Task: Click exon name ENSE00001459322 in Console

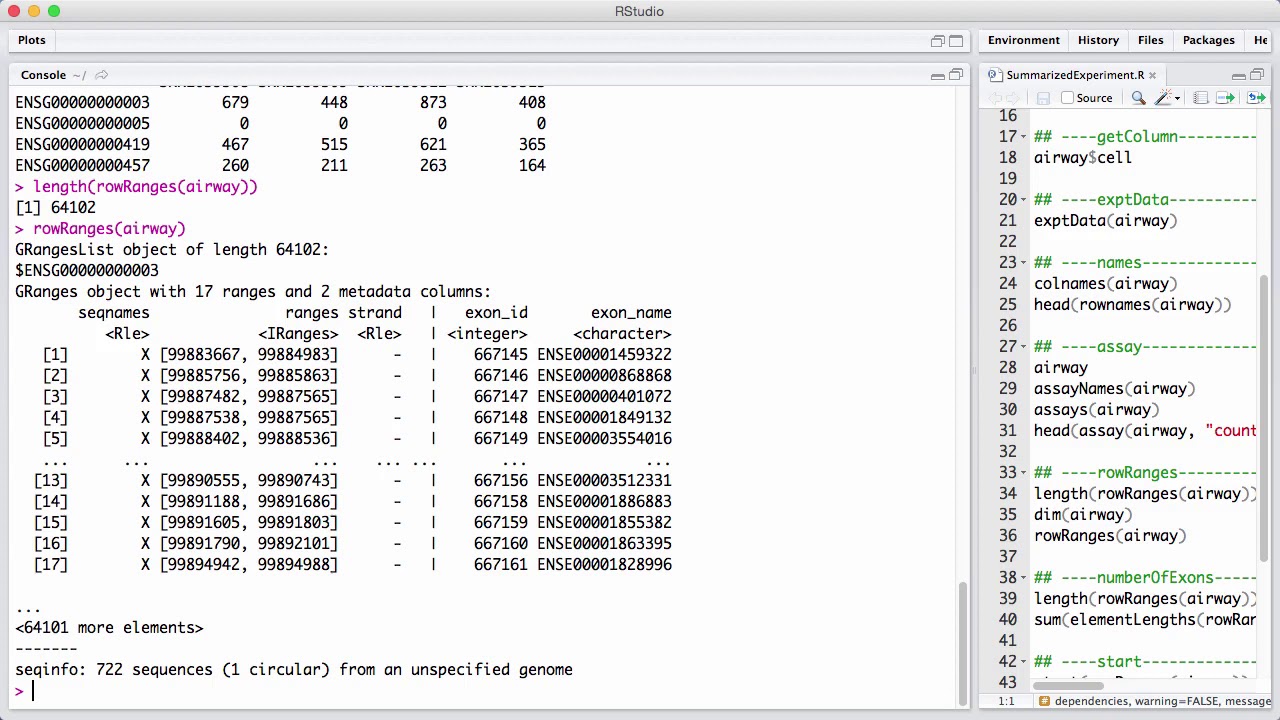Action: [x=604, y=354]
